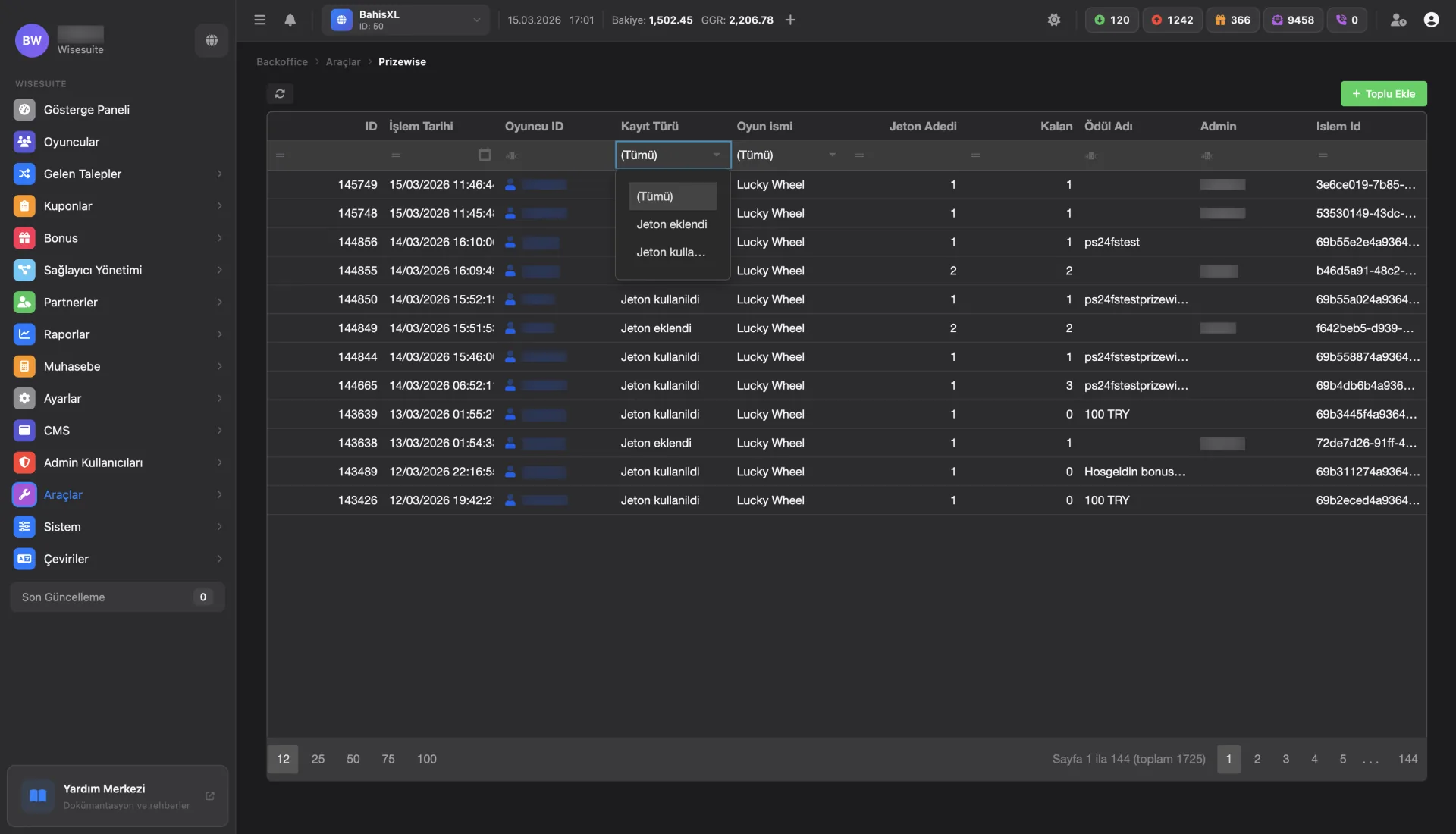
Task: Set page size to 100 rows
Action: coord(426,759)
